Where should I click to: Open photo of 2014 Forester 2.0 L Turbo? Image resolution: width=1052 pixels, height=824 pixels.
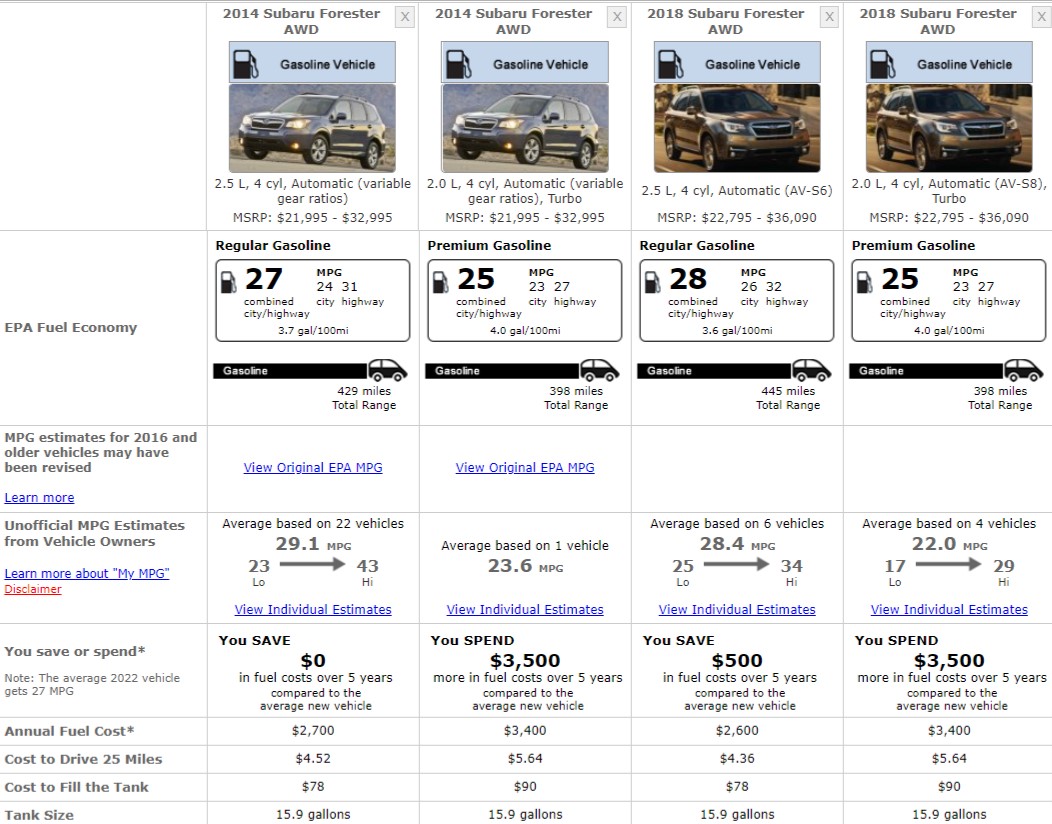pyautogui.click(x=525, y=128)
